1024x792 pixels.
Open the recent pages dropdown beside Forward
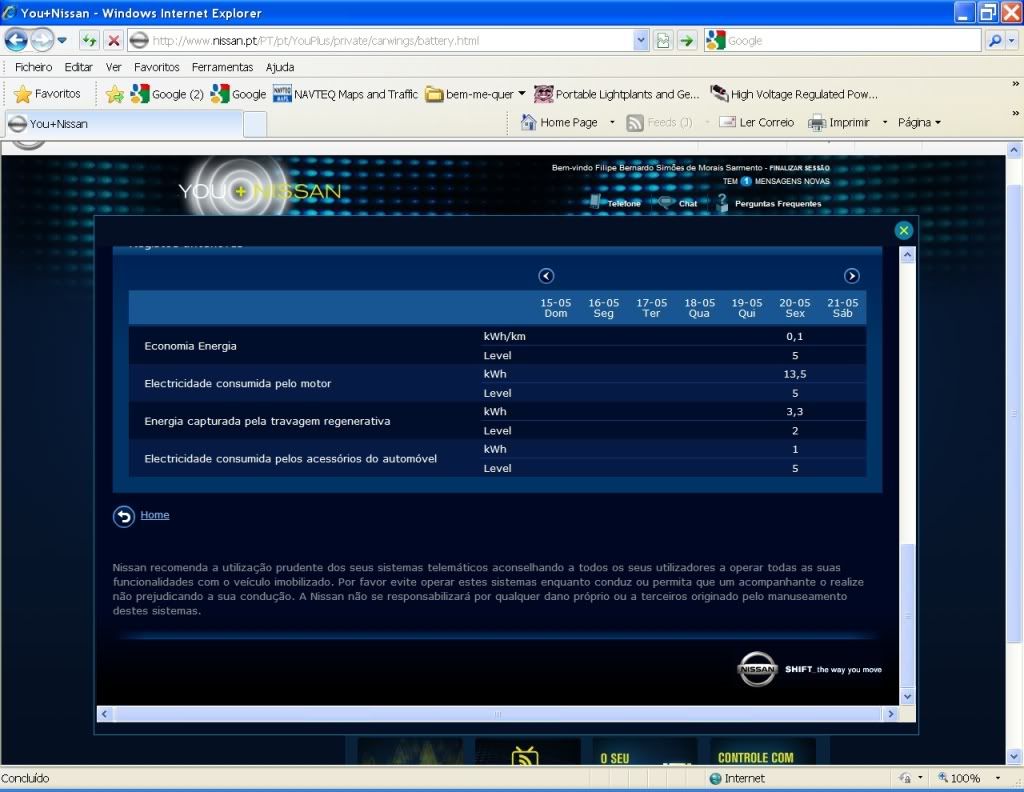[x=62, y=40]
